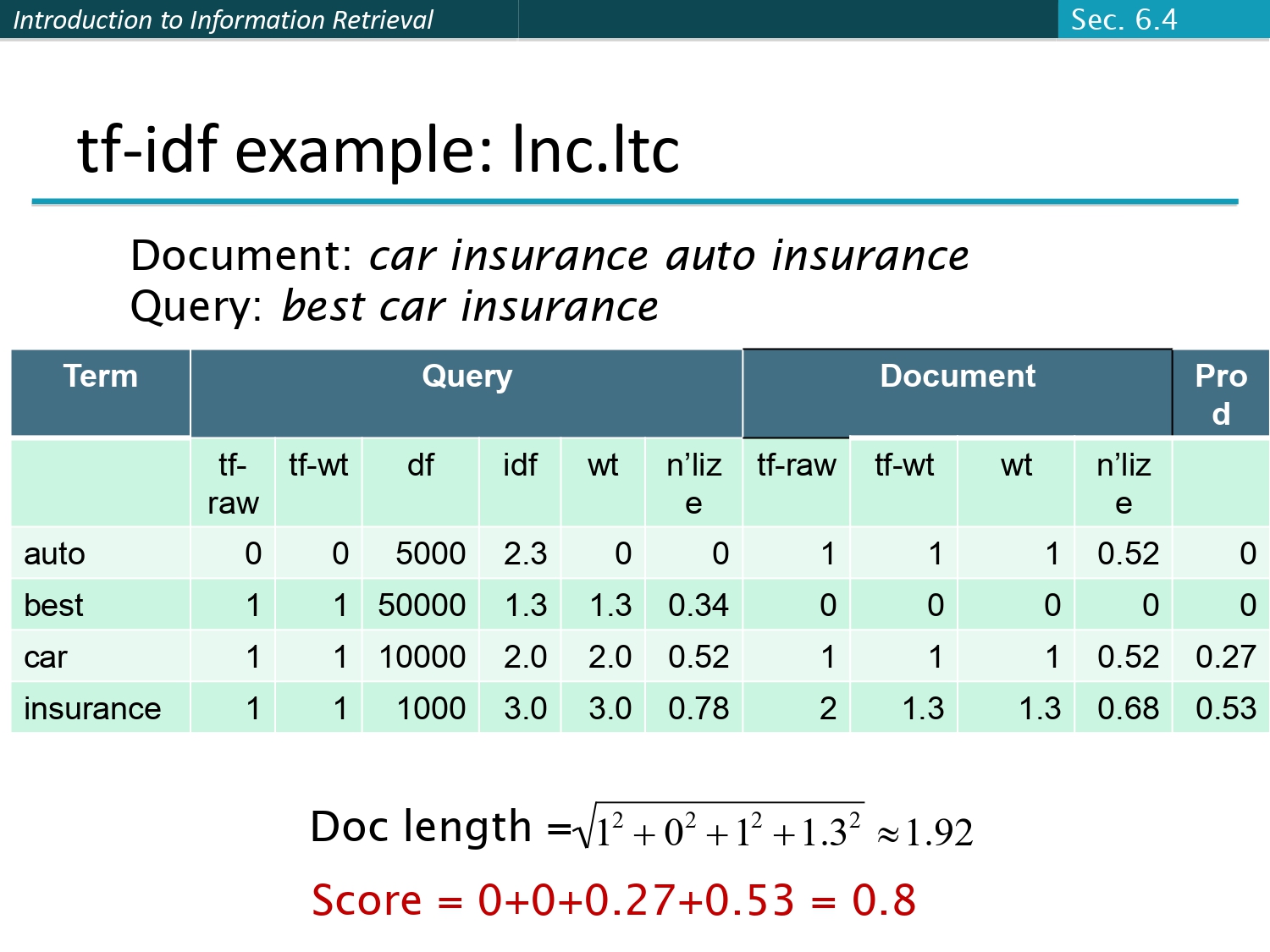Click the Query line 'best car insurance'

pos(470,306)
